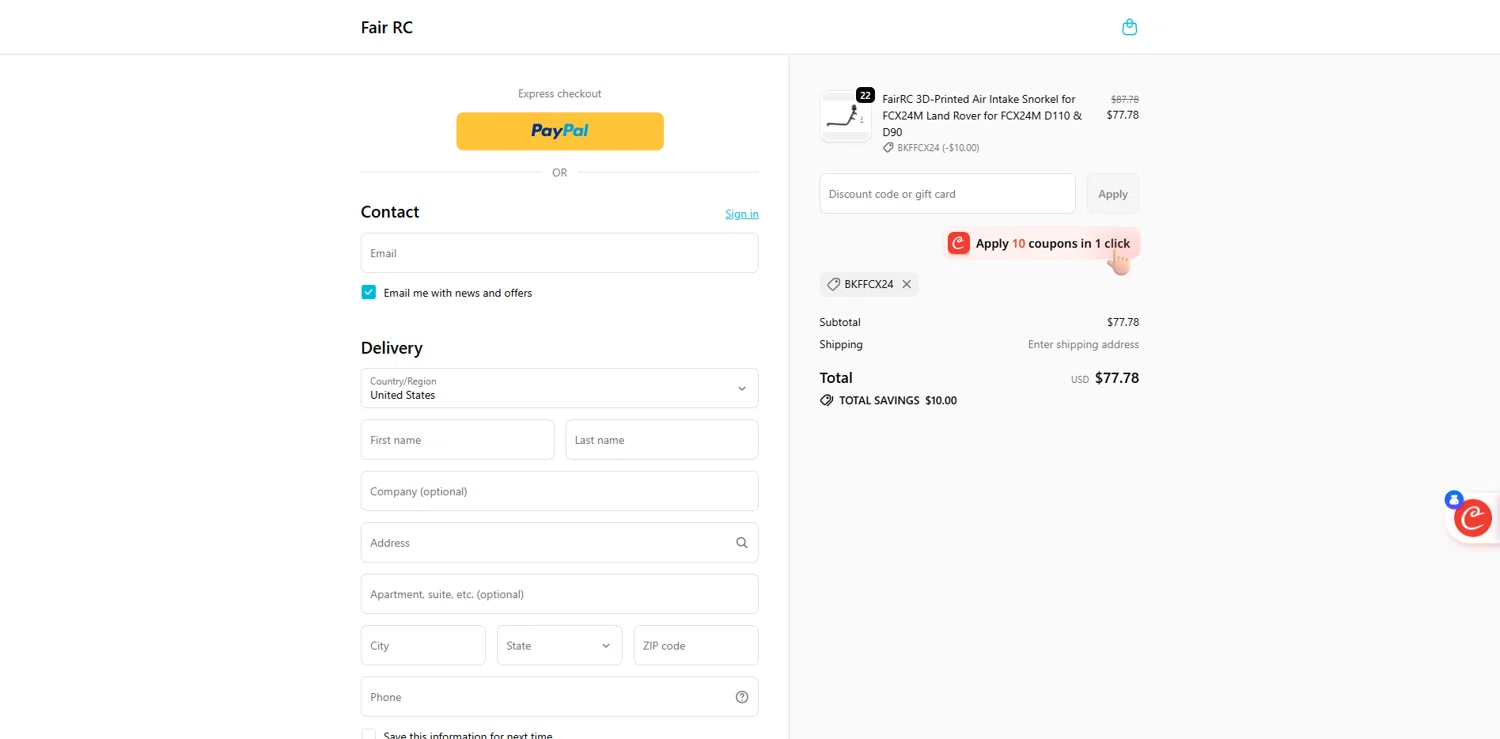Click the Phone help question icon

pos(742,697)
